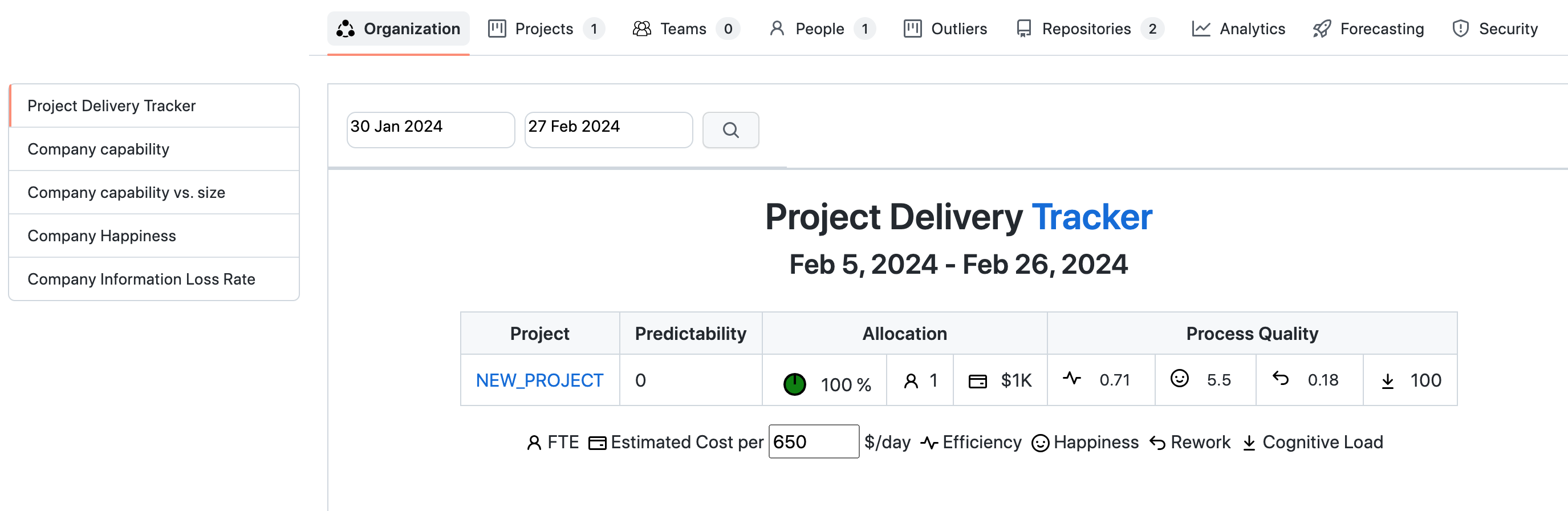Click the Project Delivery Tracker heading

(958, 217)
